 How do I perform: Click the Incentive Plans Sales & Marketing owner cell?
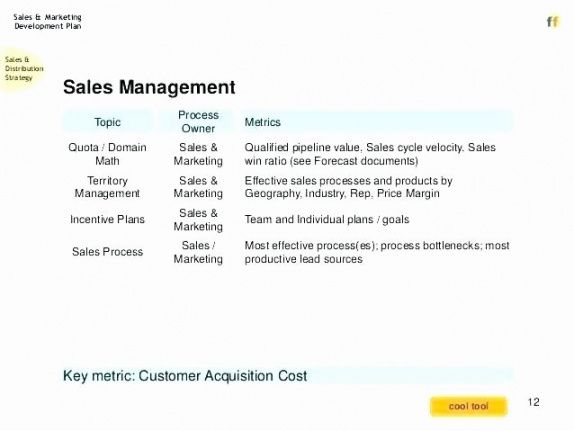(x=198, y=219)
